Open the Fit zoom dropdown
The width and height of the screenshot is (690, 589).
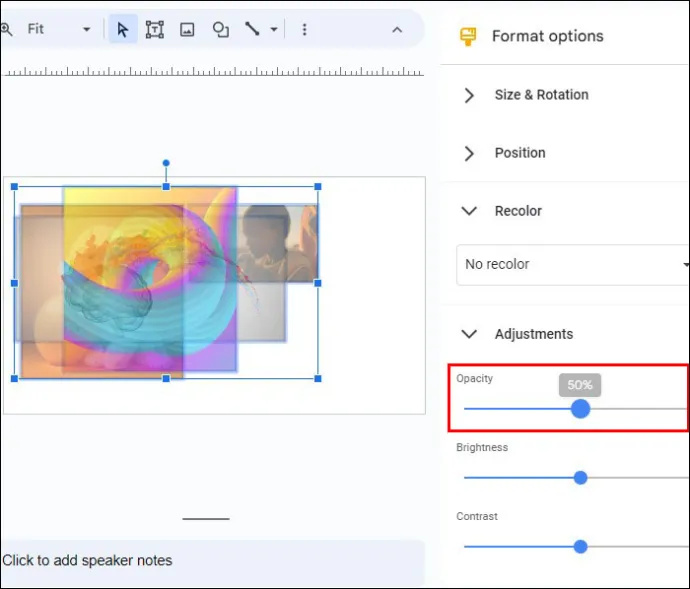[59, 29]
